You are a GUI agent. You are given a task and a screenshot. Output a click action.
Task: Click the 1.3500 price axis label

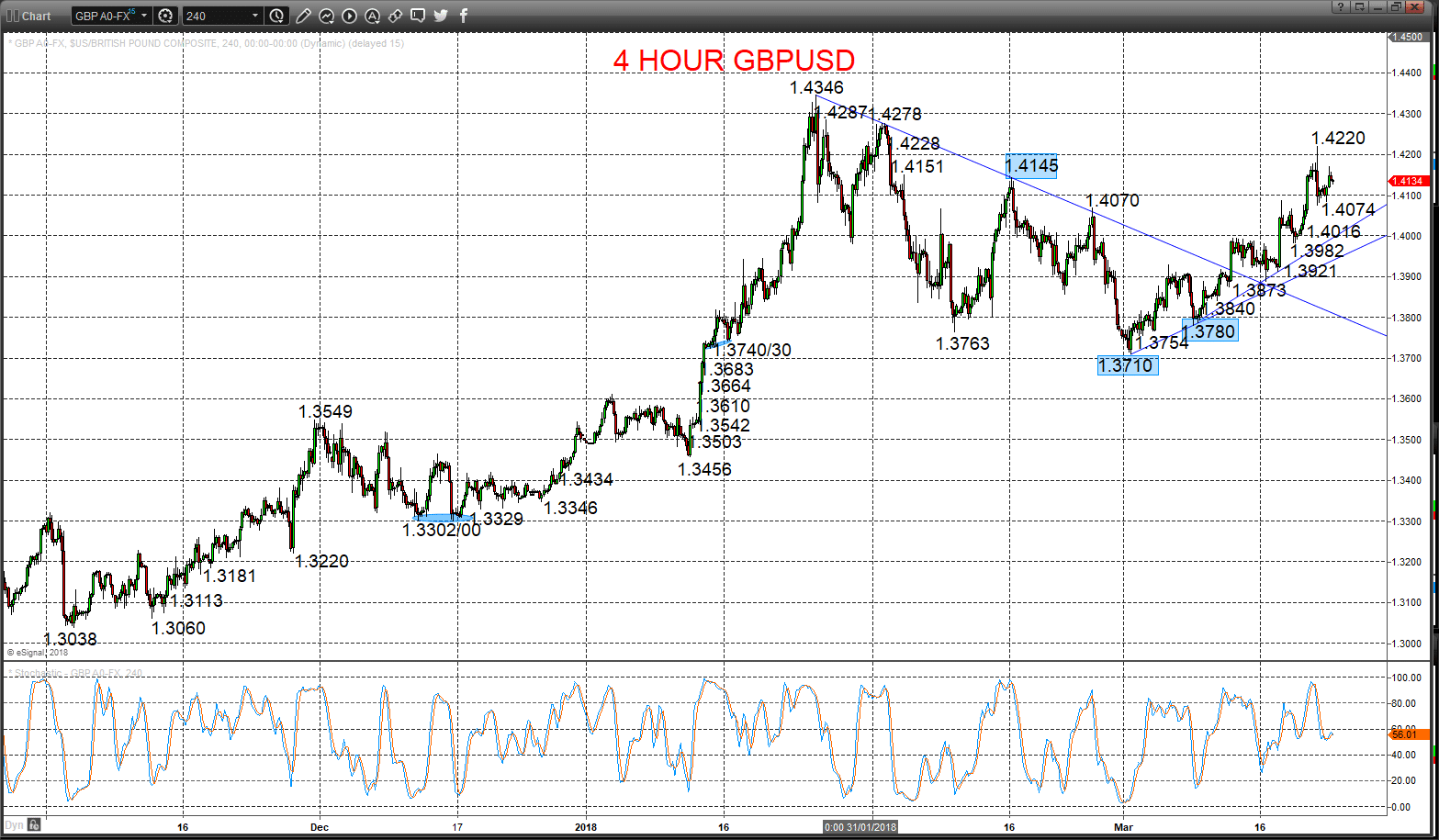click(x=1407, y=440)
